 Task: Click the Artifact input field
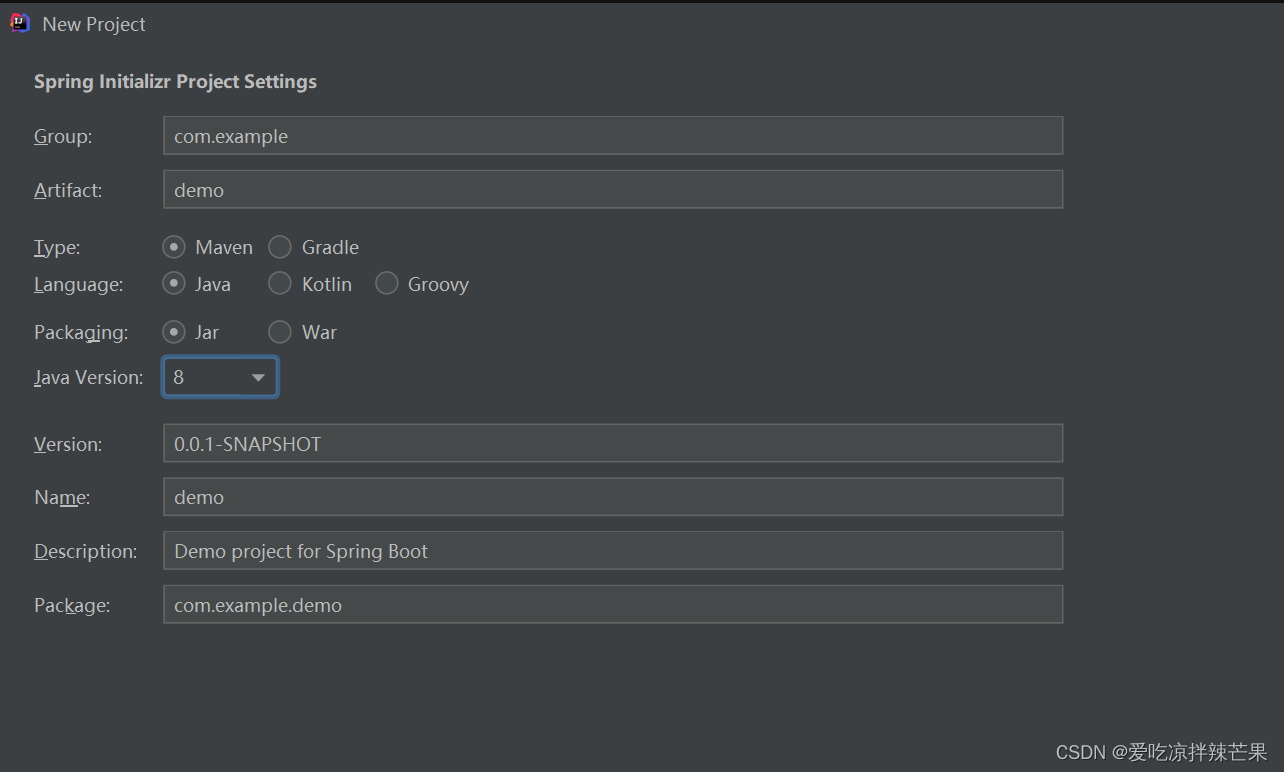613,190
